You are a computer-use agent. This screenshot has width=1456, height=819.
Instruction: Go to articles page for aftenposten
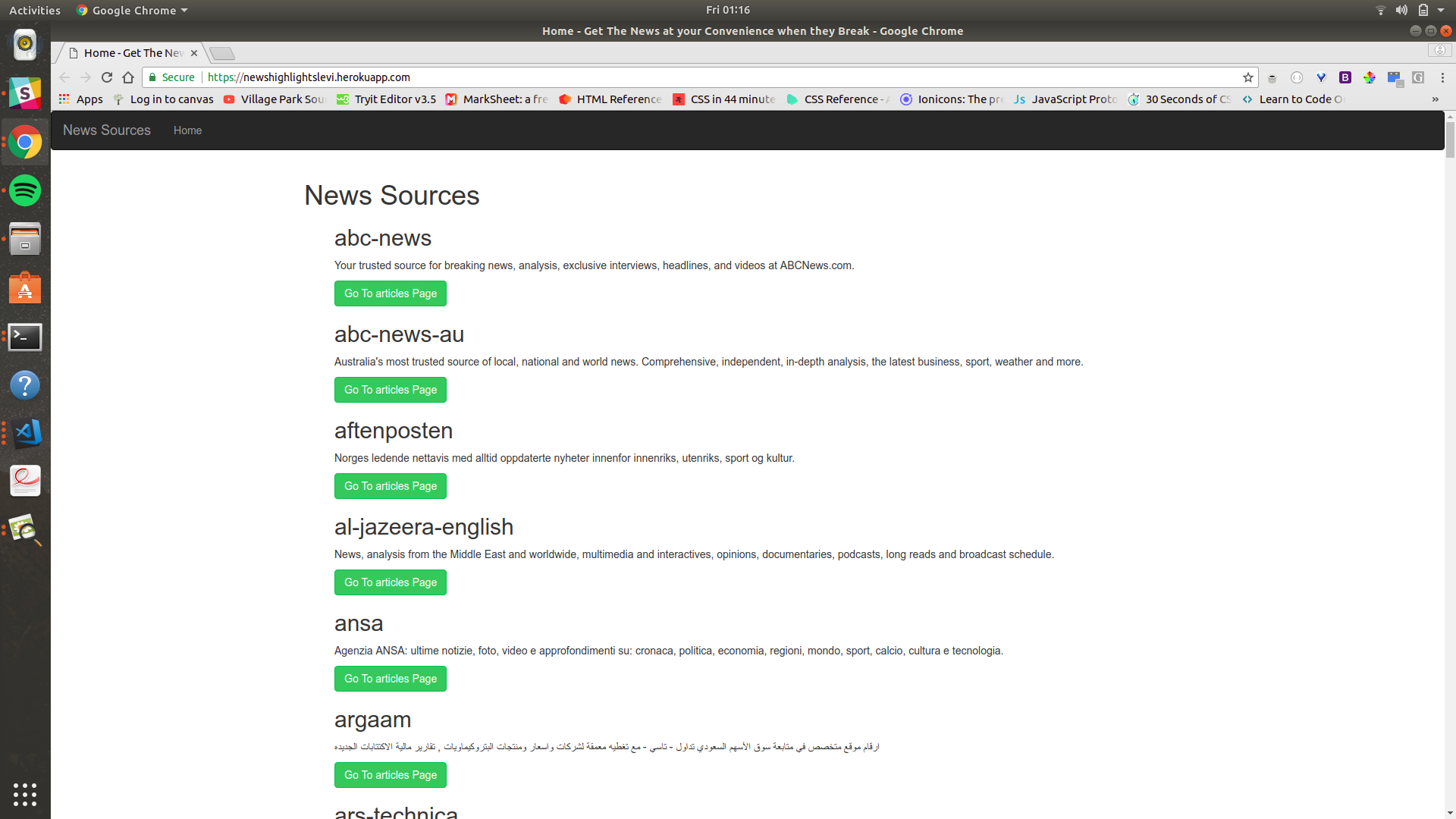(391, 486)
